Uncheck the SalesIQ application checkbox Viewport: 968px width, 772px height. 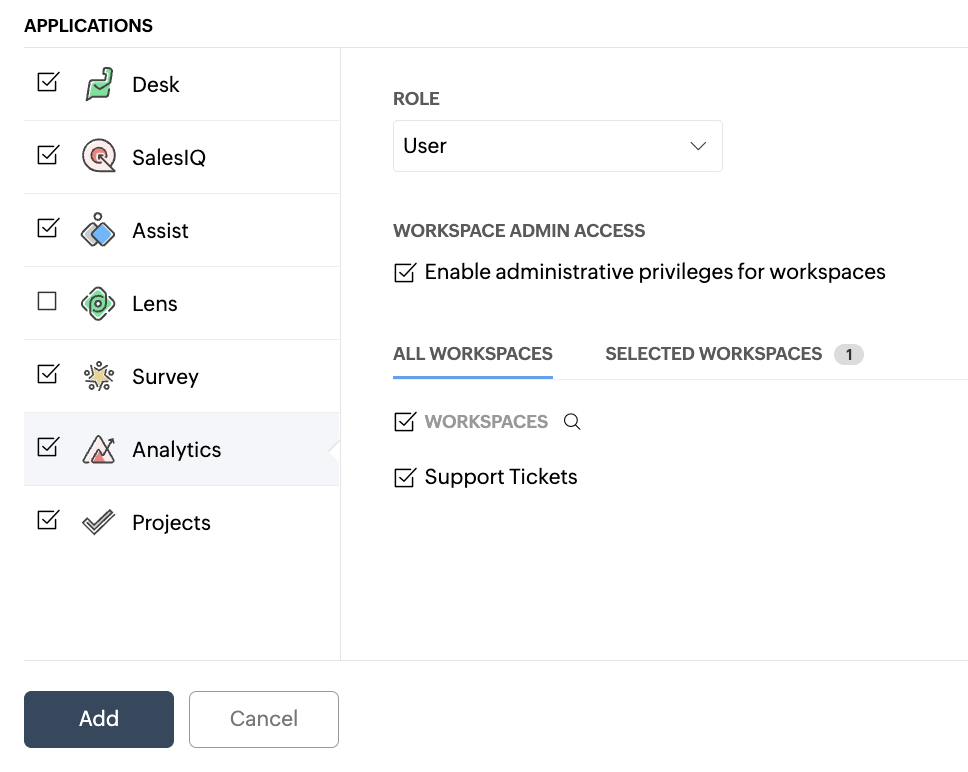[47, 155]
